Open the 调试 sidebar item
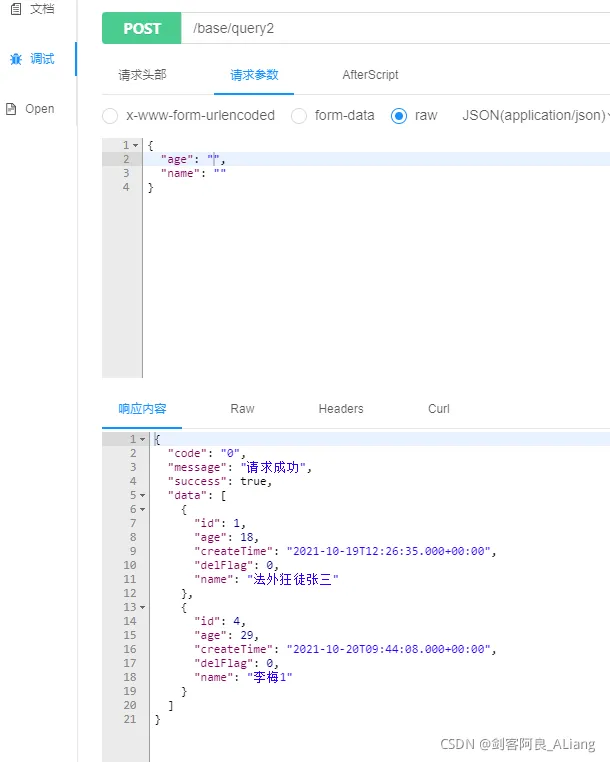Screen dimensions: 610x762 pos(42,59)
